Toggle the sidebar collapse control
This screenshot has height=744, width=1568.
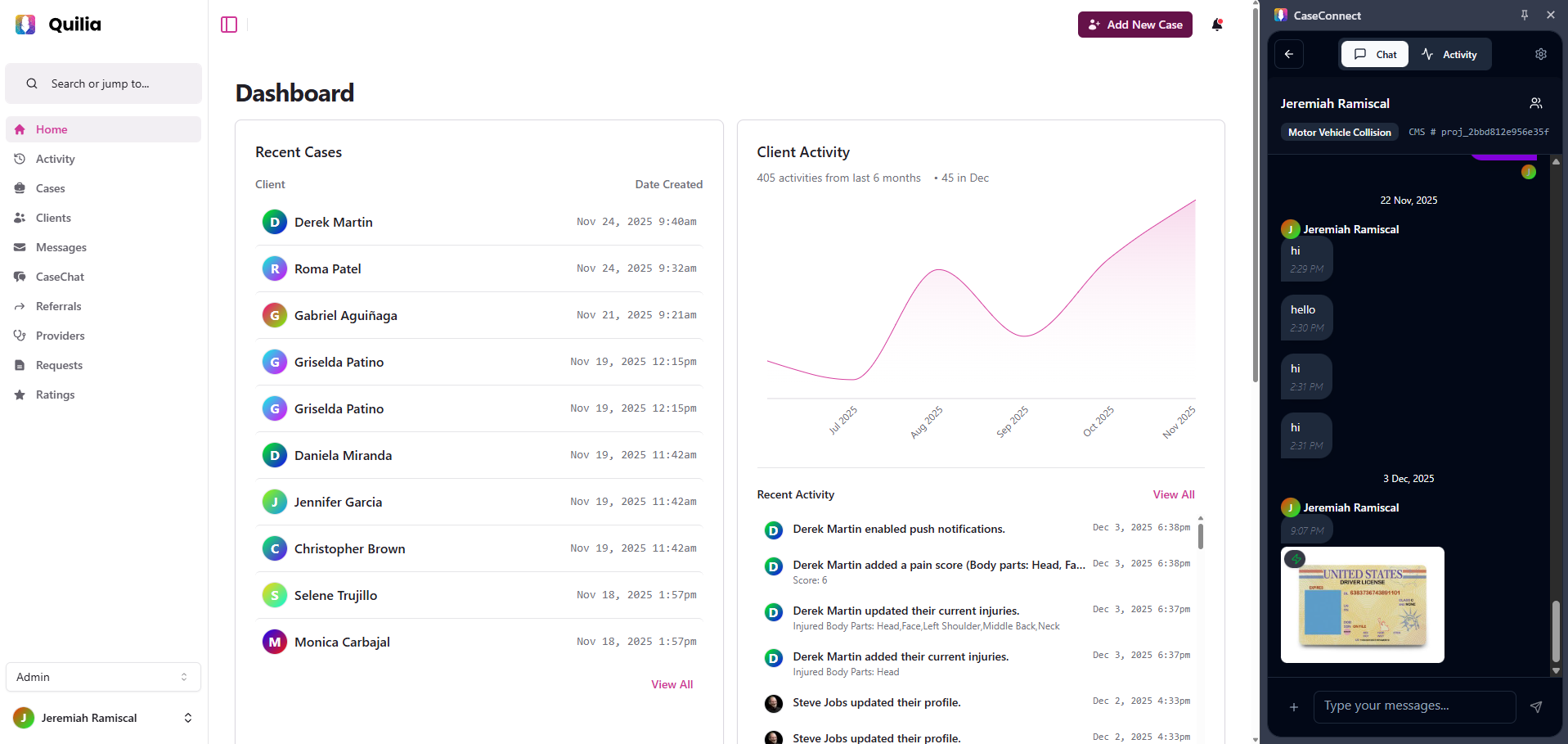coord(228,25)
